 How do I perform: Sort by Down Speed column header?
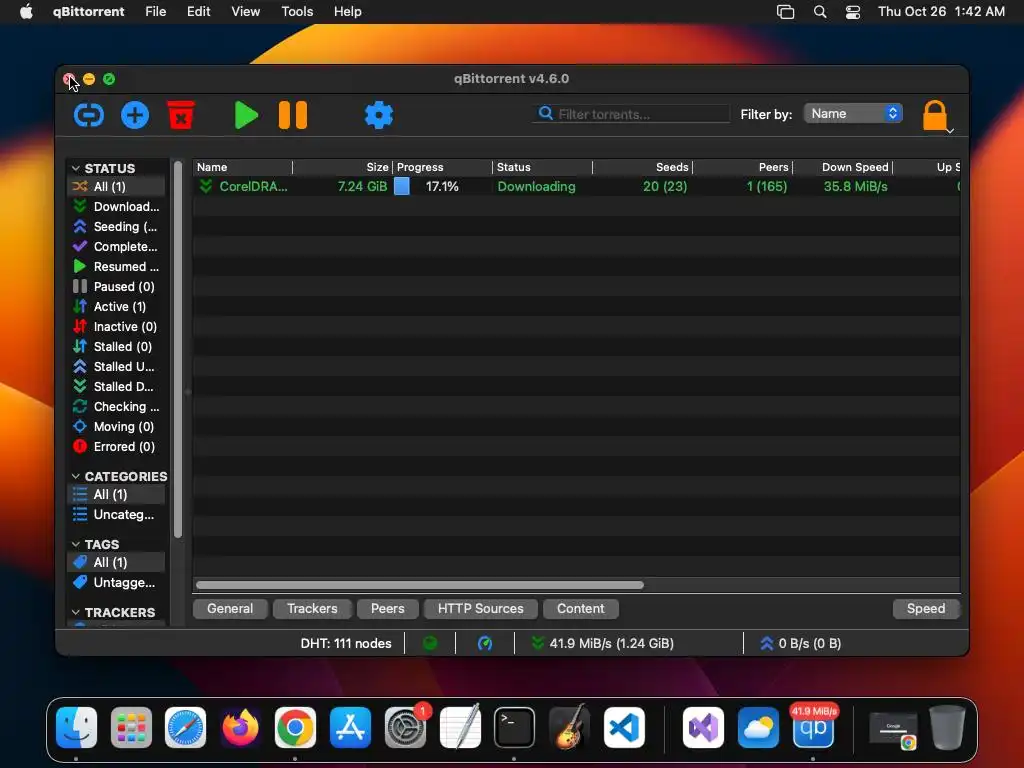[x=842, y=167]
